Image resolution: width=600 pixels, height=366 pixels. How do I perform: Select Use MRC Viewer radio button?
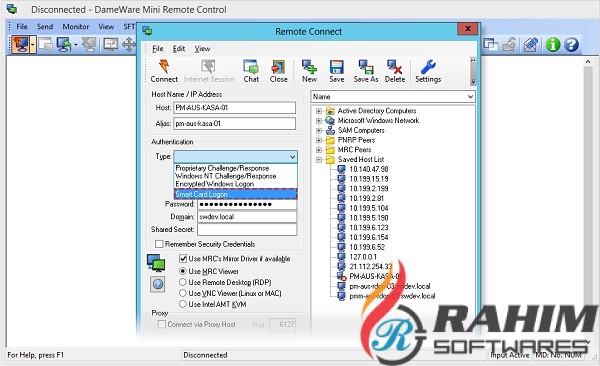[x=183, y=271]
